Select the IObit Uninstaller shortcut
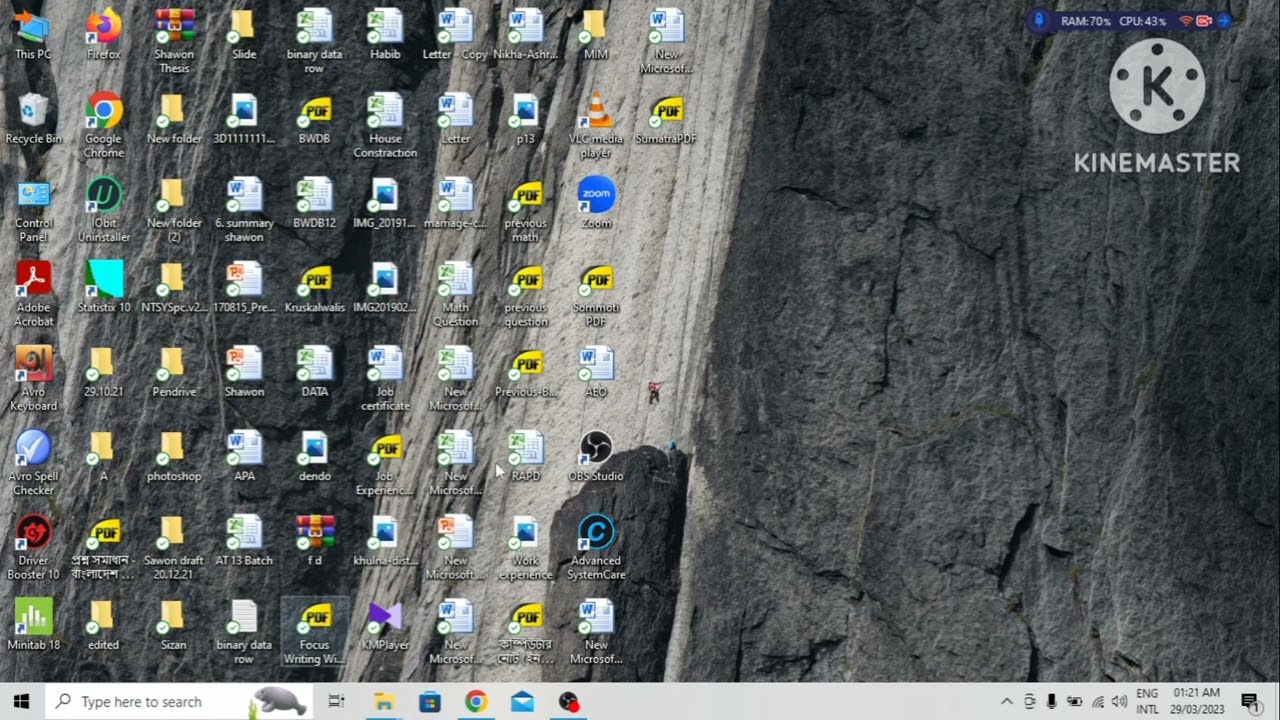The image size is (1280, 720). 104,210
